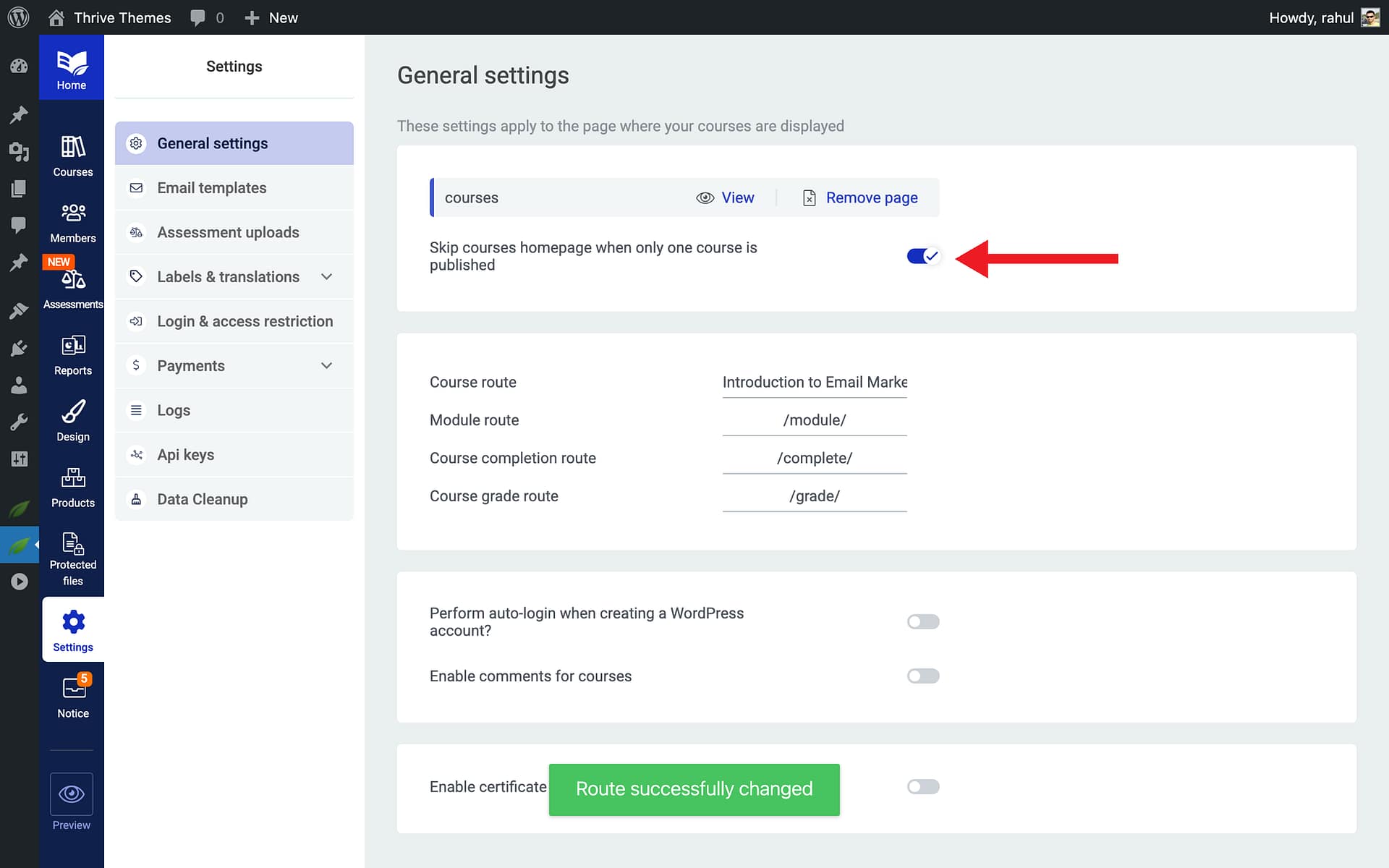Viewport: 1389px width, 868px height.
Task: Open Login & access restriction tab
Action: (245, 321)
